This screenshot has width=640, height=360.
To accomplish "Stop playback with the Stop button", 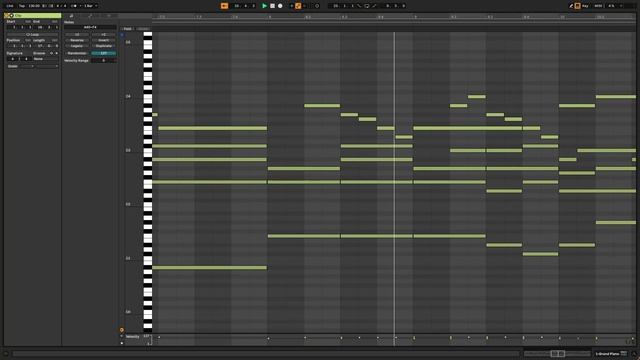I will point(272,6).
